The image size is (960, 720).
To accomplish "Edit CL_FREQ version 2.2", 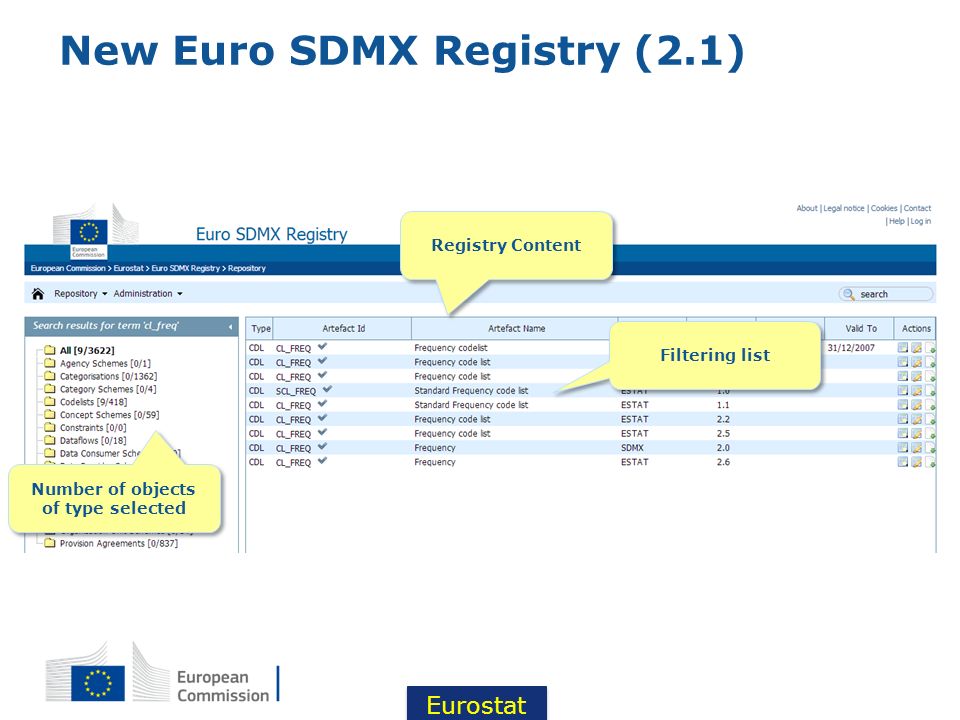I will point(917,419).
